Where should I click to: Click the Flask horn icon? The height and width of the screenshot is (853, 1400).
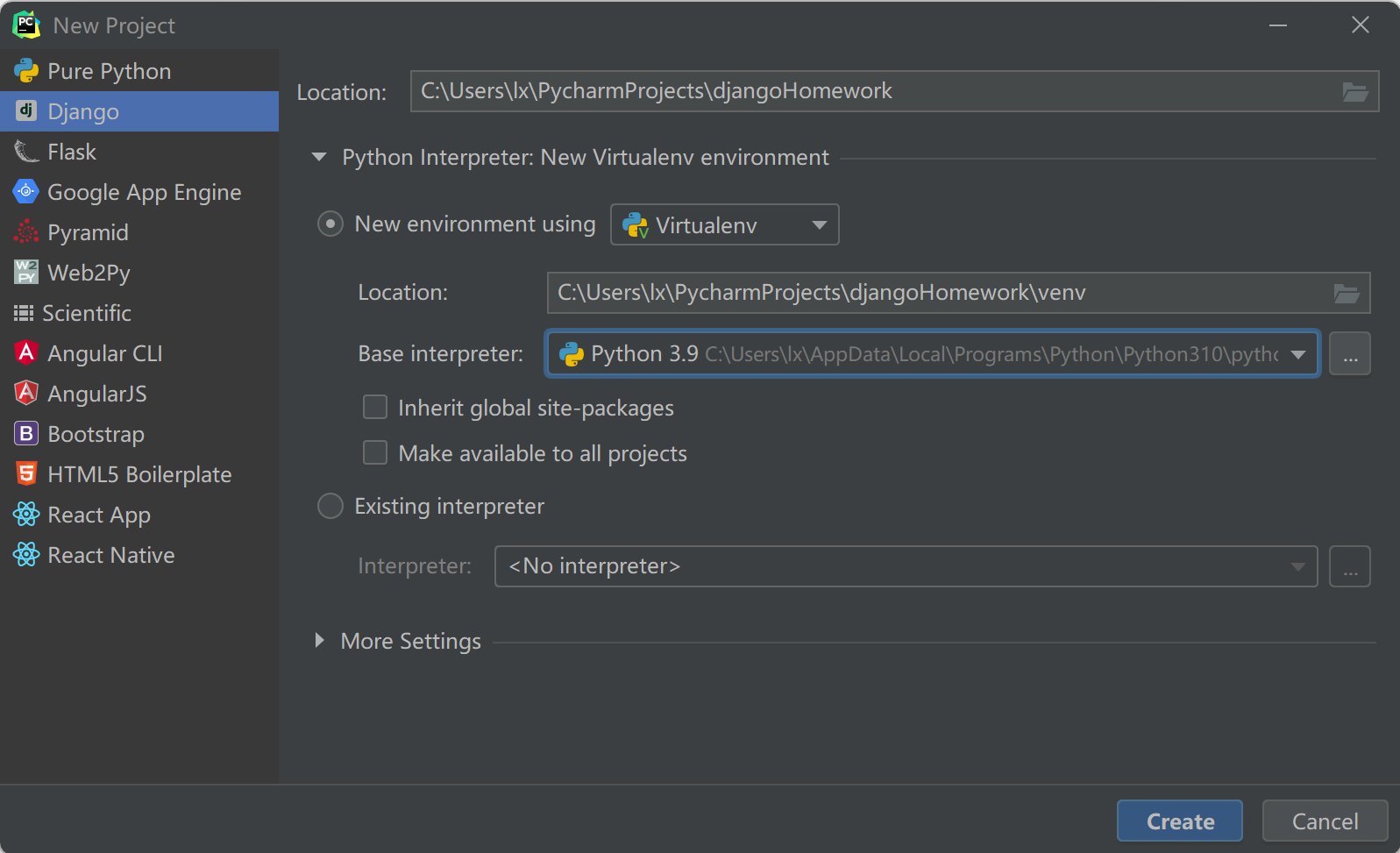pyautogui.click(x=26, y=152)
